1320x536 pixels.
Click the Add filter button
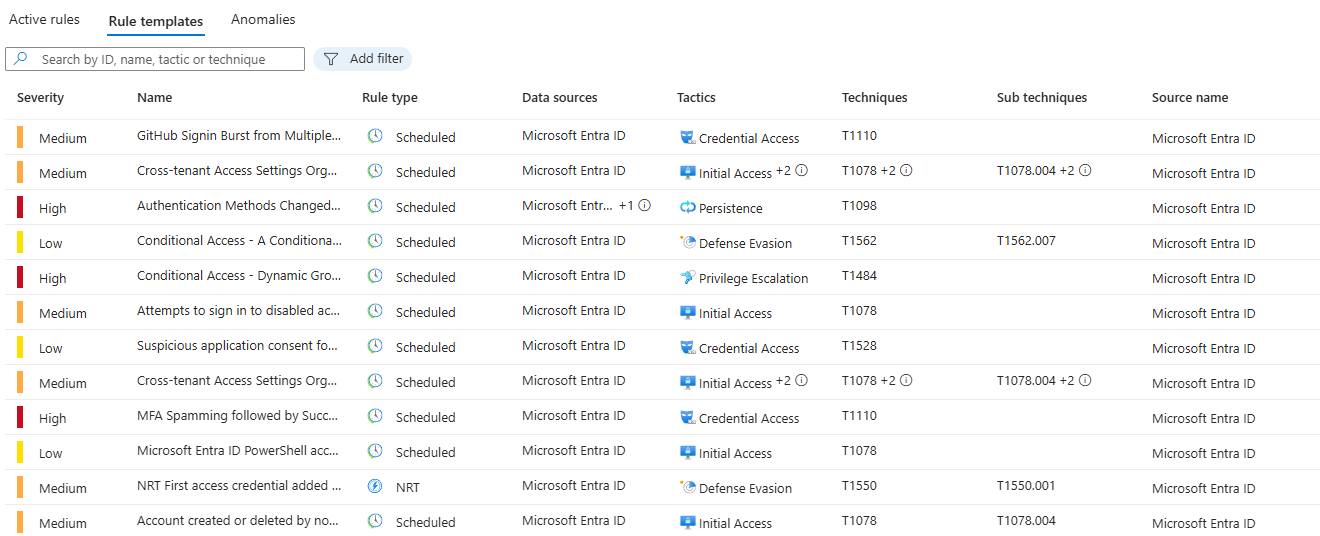(x=363, y=59)
